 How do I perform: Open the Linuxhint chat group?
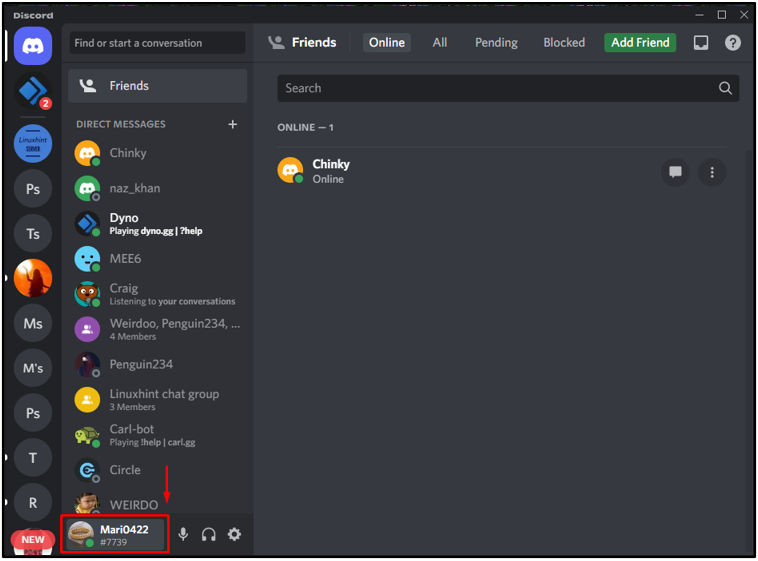click(158, 400)
